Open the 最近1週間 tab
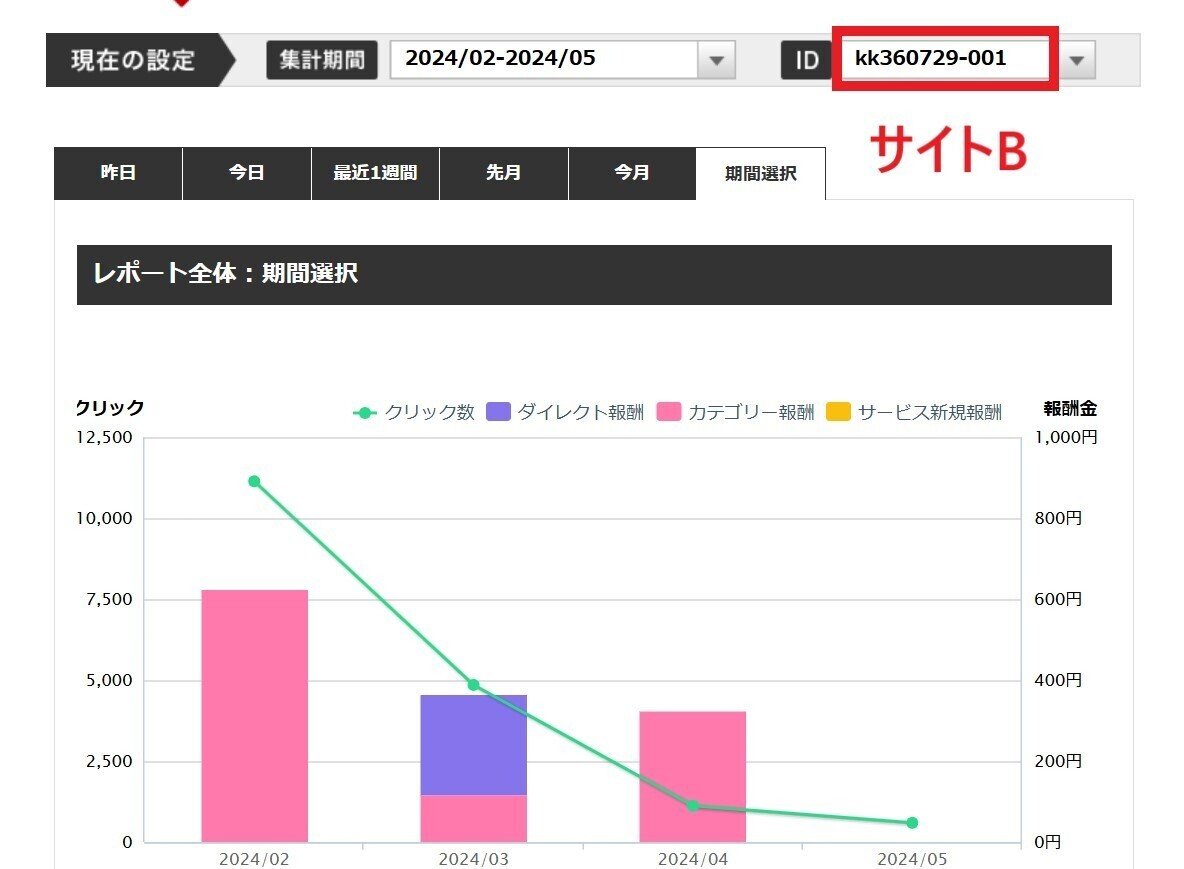This screenshot has width=1184, height=869. click(x=375, y=173)
